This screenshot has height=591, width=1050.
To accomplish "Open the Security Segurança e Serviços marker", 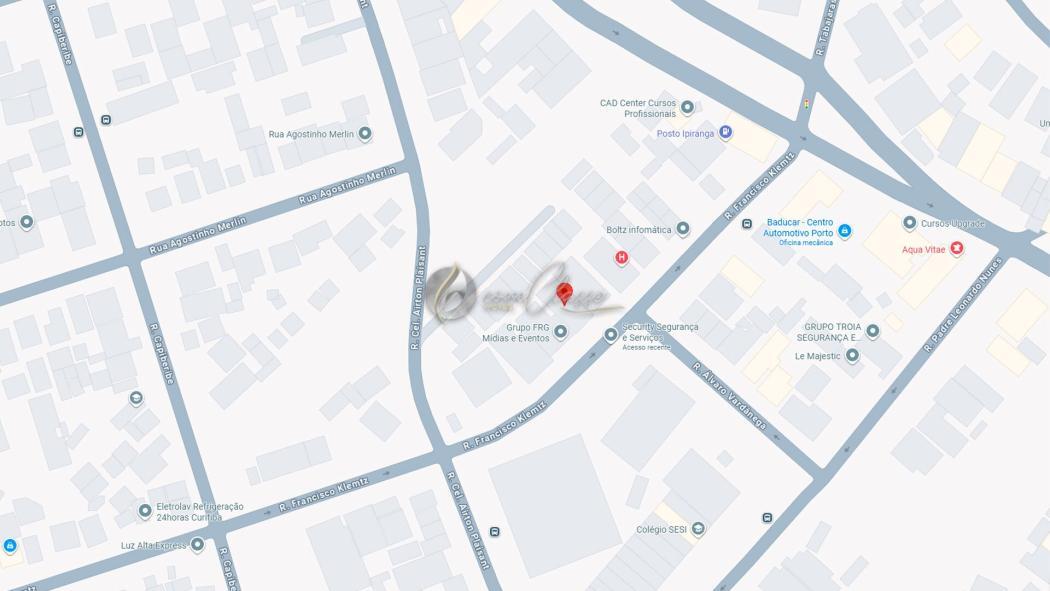I will [x=611, y=335].
